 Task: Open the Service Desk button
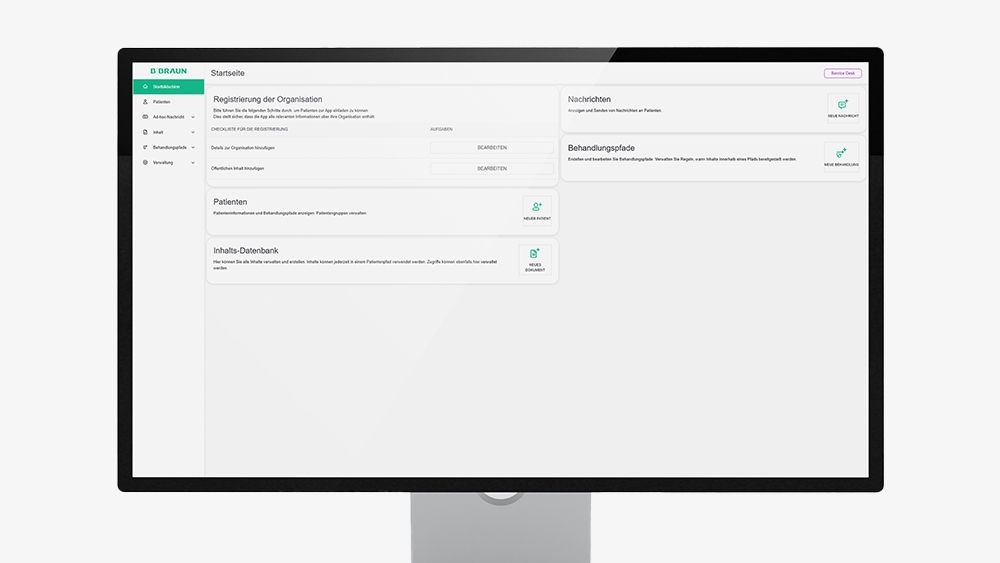coord(842,73)
